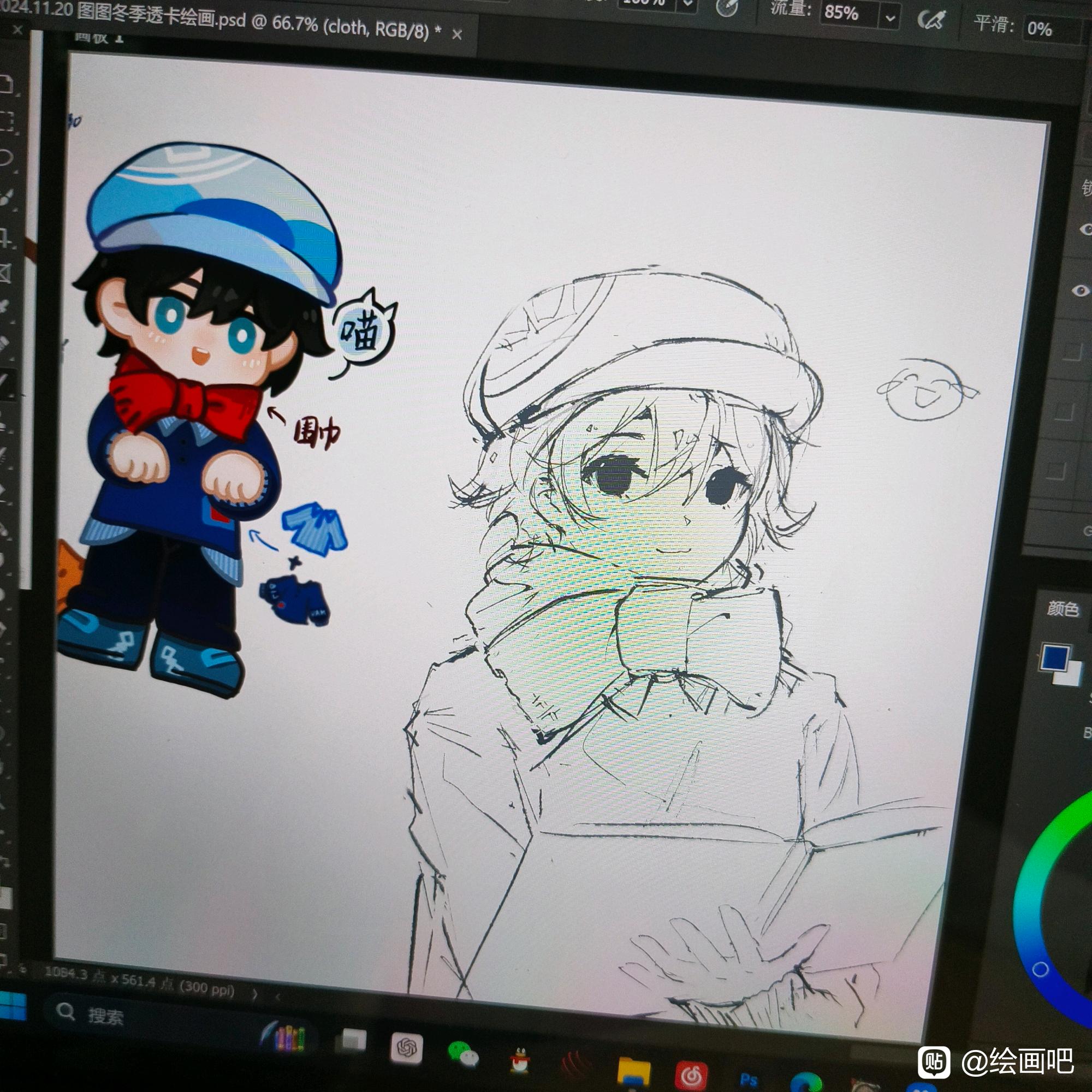Close the 图图冬季透卡绘画.psd document tab
1092x1092 pixels.
pyautogui.click(x=457, y=35)
